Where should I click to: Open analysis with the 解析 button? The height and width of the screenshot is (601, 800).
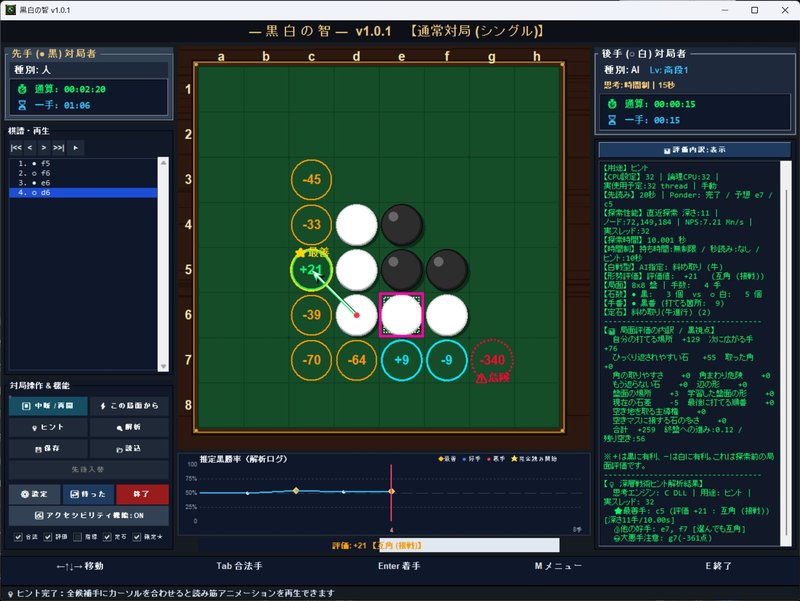click(129, 427)
